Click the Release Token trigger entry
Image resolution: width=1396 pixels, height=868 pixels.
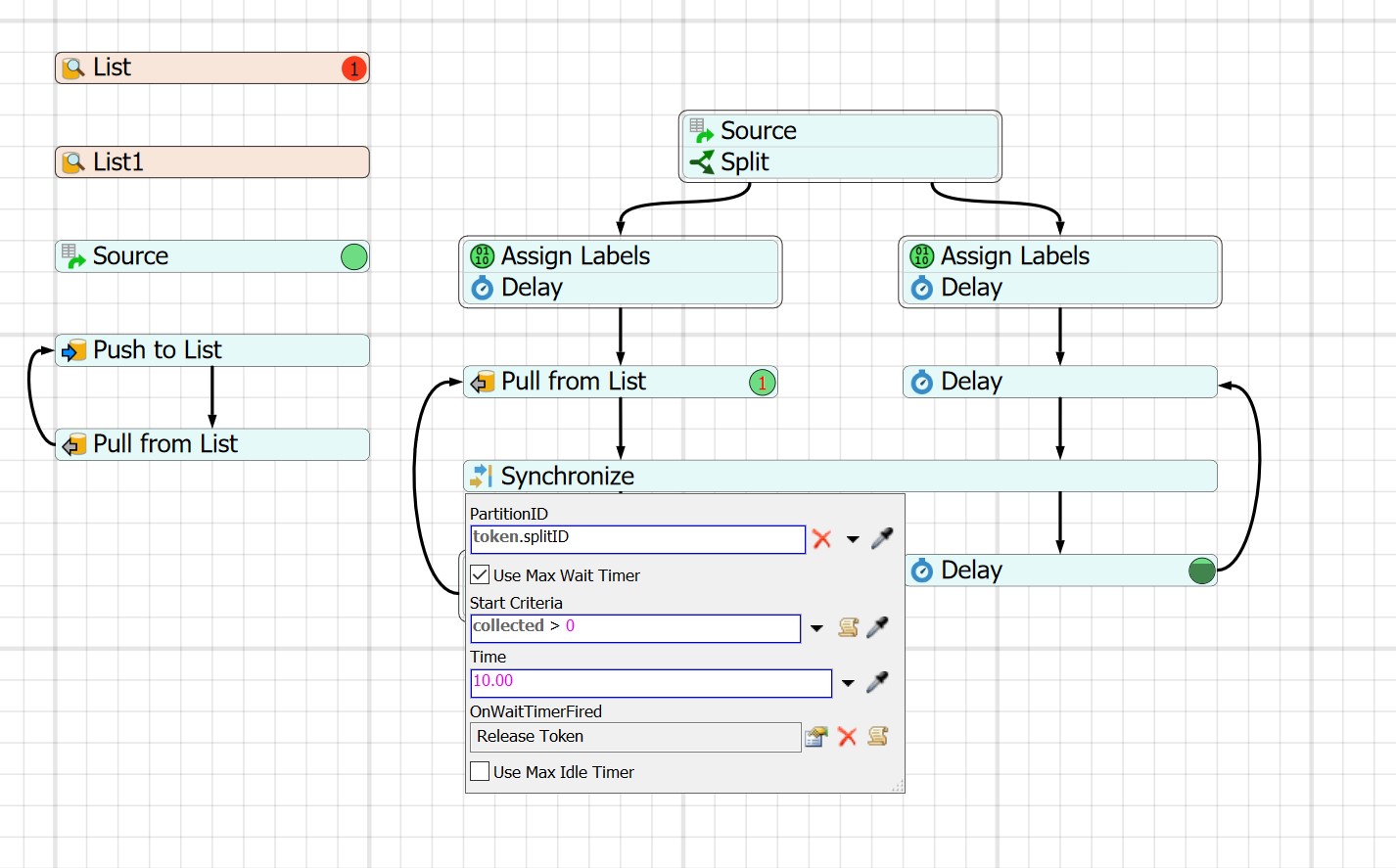tap(635, 737)
